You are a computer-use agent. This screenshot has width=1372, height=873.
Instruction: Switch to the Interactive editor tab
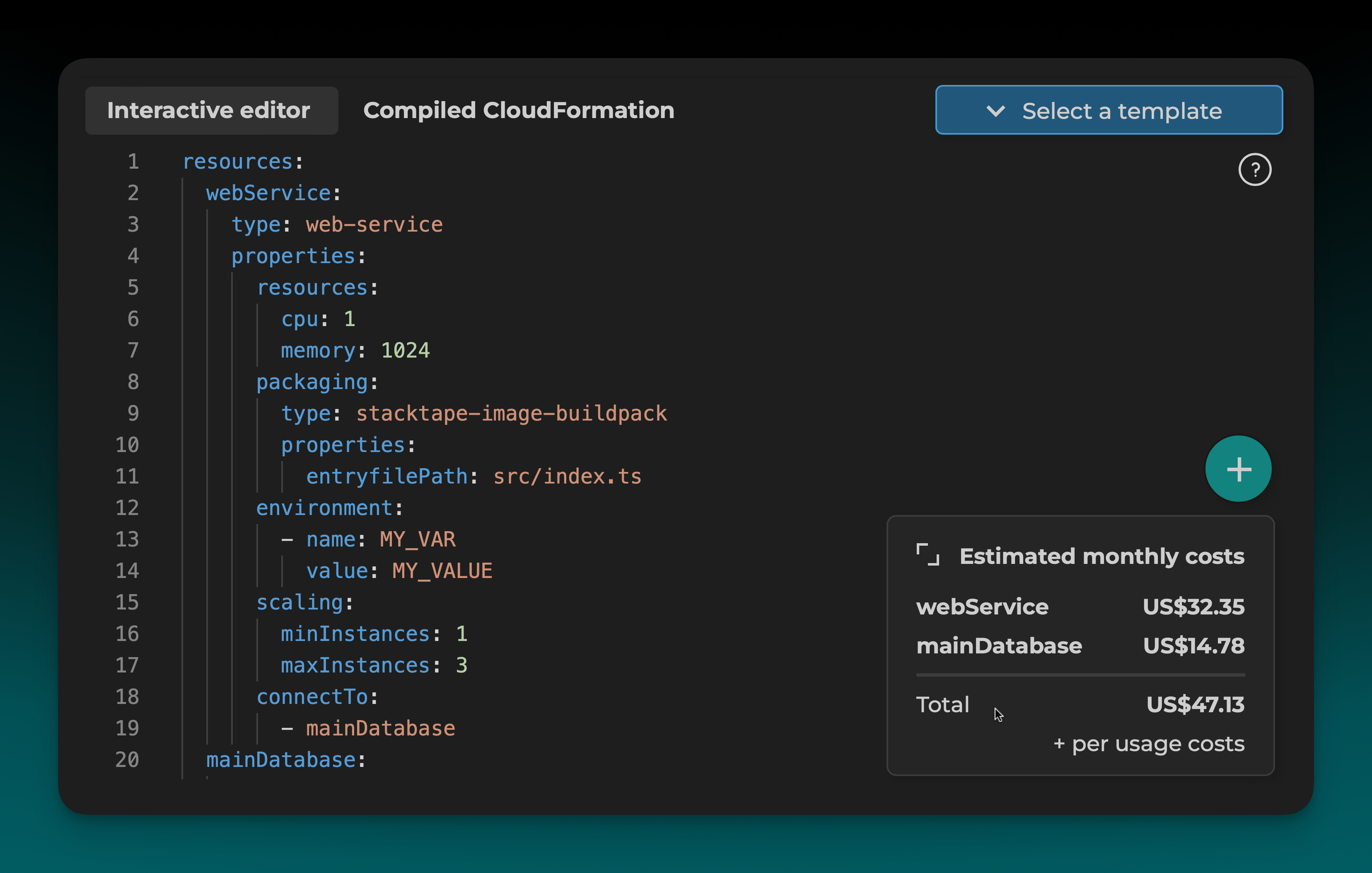pyautogui.click(x=211, y=111)
